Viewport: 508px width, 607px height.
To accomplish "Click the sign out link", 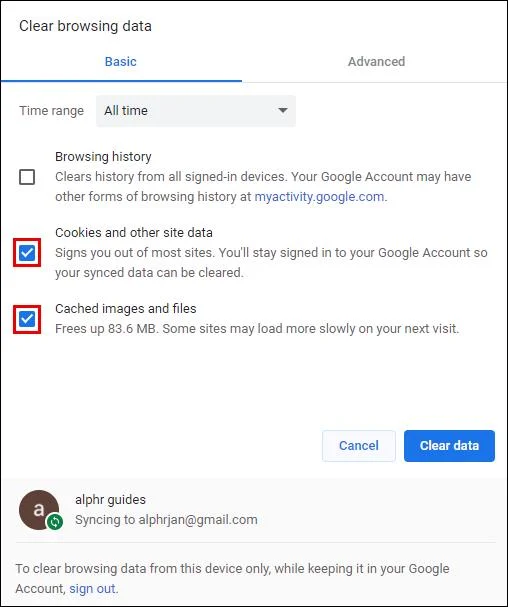I will (92, 589).
